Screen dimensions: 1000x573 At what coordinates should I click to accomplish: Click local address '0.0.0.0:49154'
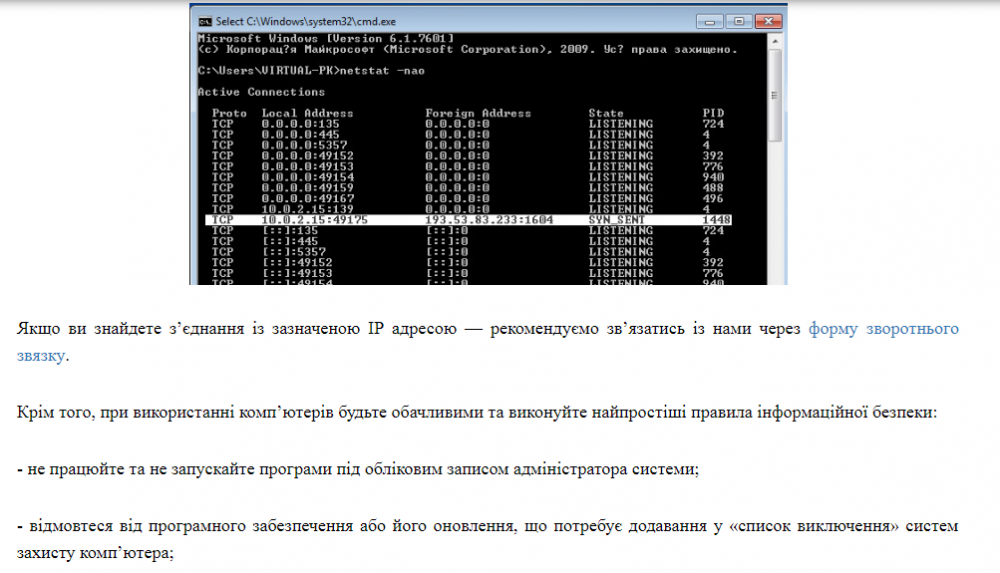(307, 177)
